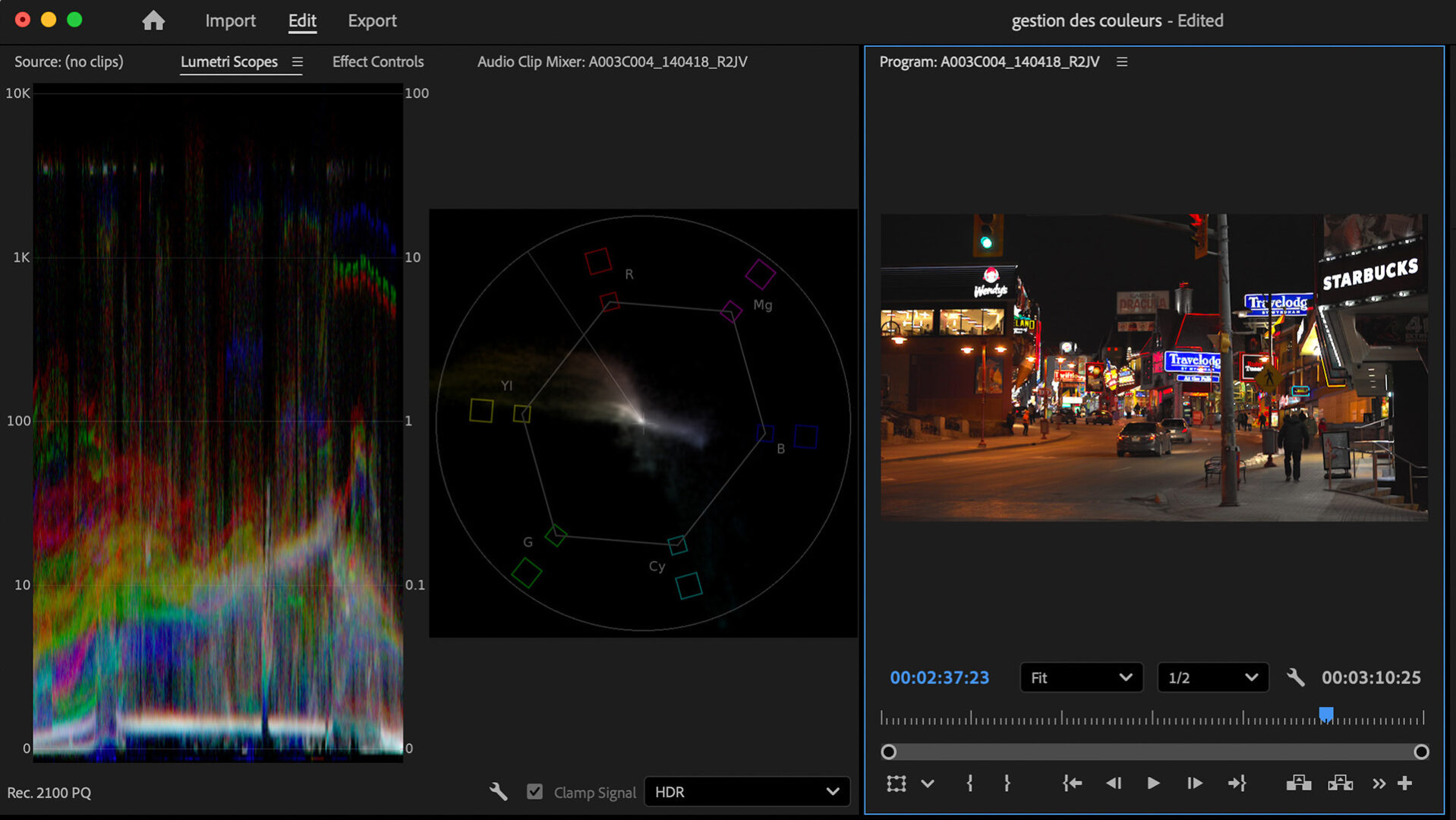Viewport: 1456px width, 820px height.
Task: Toggle the Clamp Signal checkbox
Action: pos(534,792)
